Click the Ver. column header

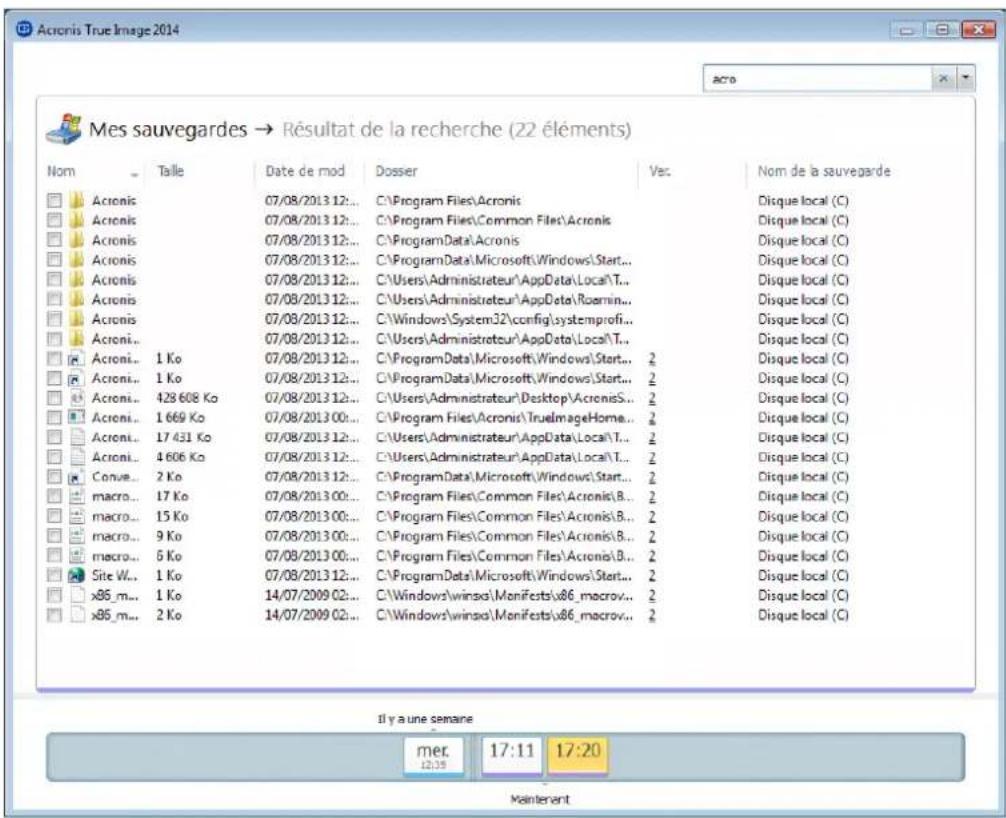(x=660, y=171)
